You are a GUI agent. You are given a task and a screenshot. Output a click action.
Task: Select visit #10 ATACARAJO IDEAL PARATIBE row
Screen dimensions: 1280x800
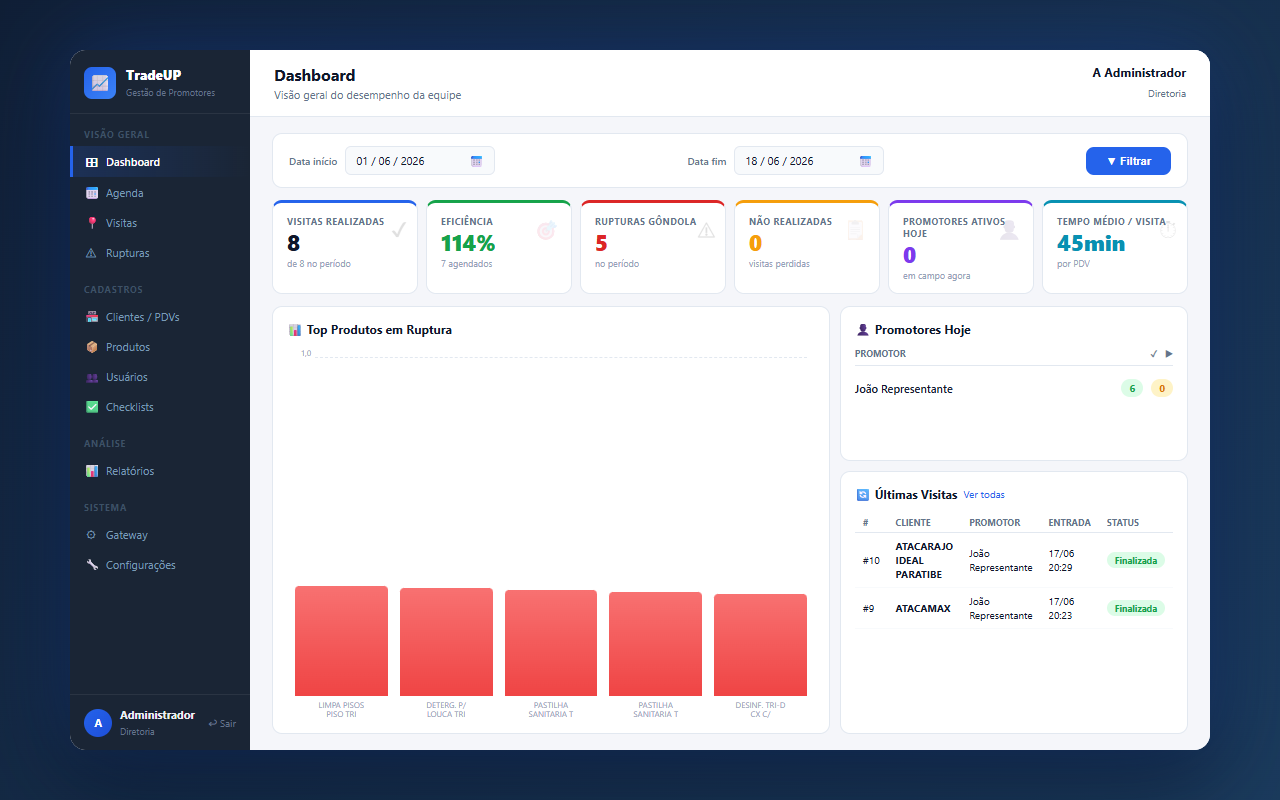[x=1014, y=561]
